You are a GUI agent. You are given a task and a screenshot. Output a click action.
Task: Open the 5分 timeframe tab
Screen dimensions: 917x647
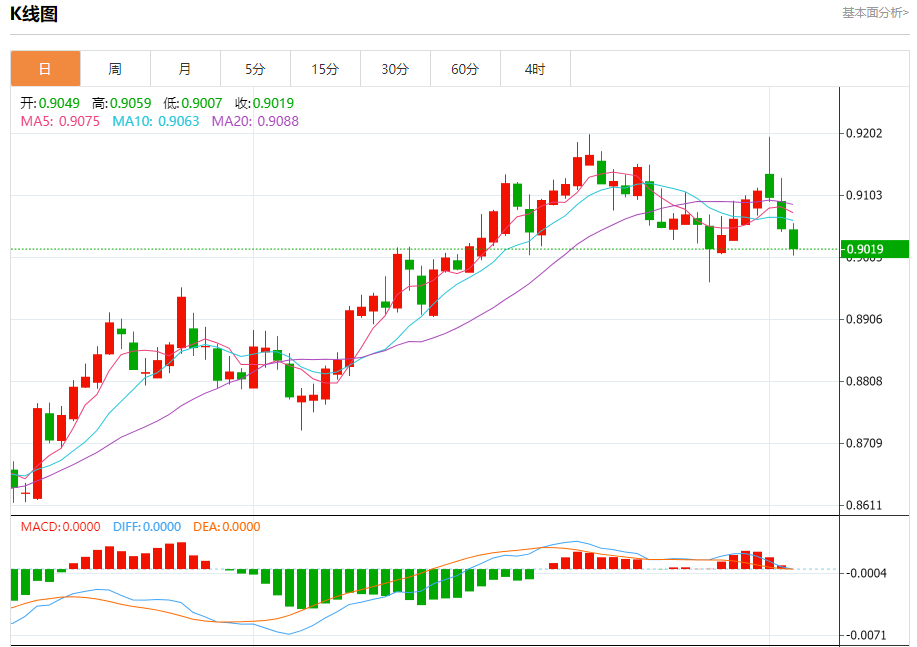tap(256, 69)
